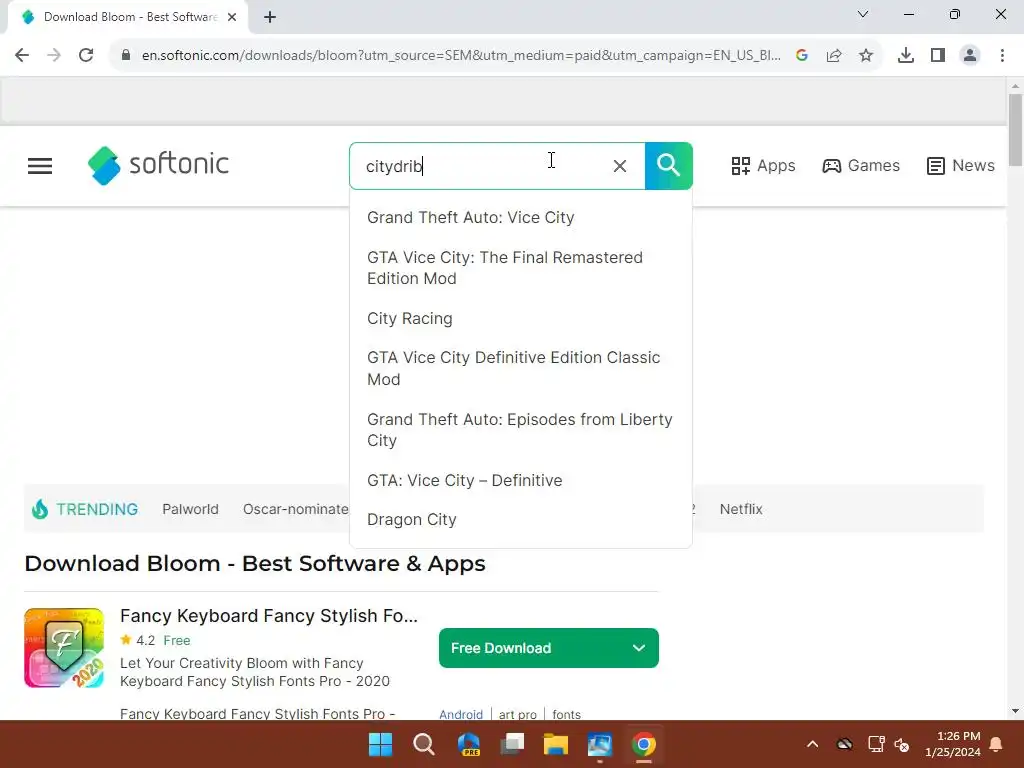
Task: Reload the current page
Action: click(x=86, y=56)
